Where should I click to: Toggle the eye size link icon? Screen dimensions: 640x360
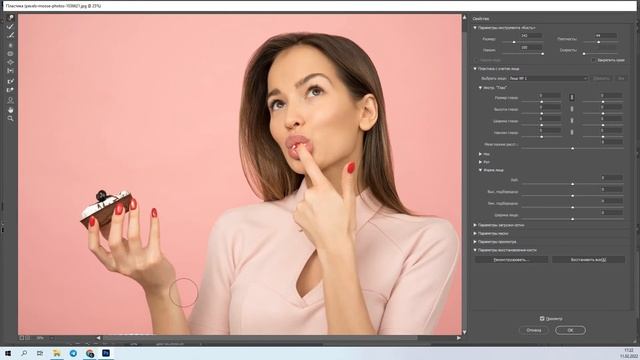point(572,97)
